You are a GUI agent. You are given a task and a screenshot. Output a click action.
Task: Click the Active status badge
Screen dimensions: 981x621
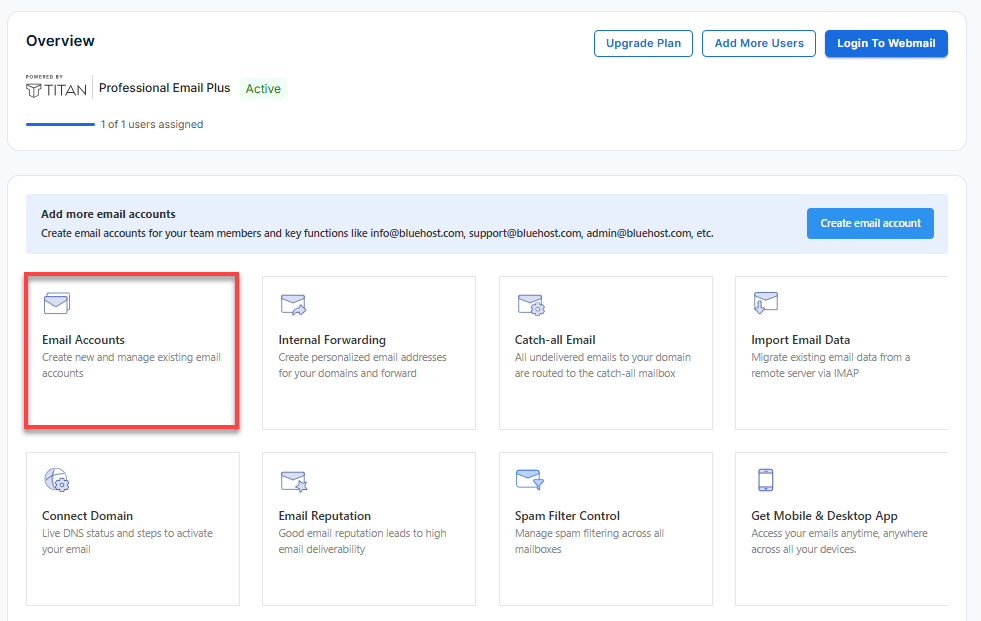[263, 89]
